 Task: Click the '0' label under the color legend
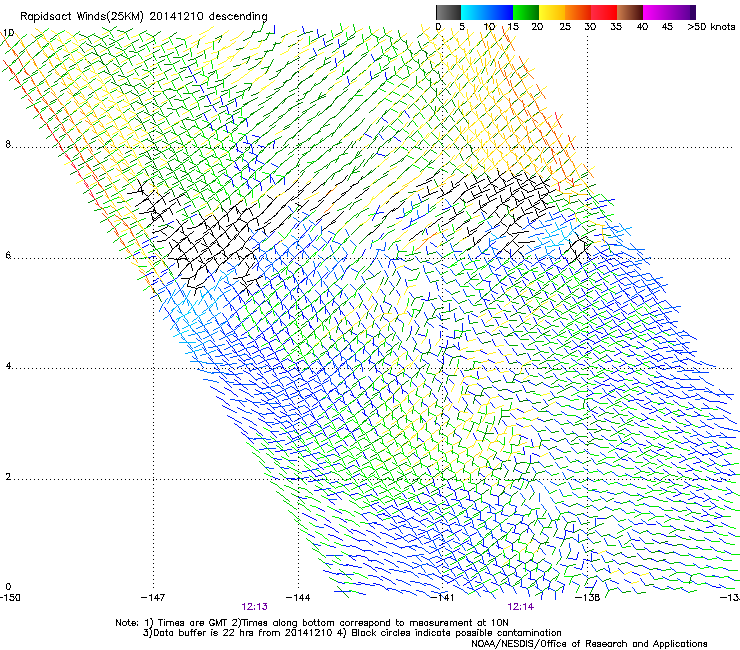438,27
